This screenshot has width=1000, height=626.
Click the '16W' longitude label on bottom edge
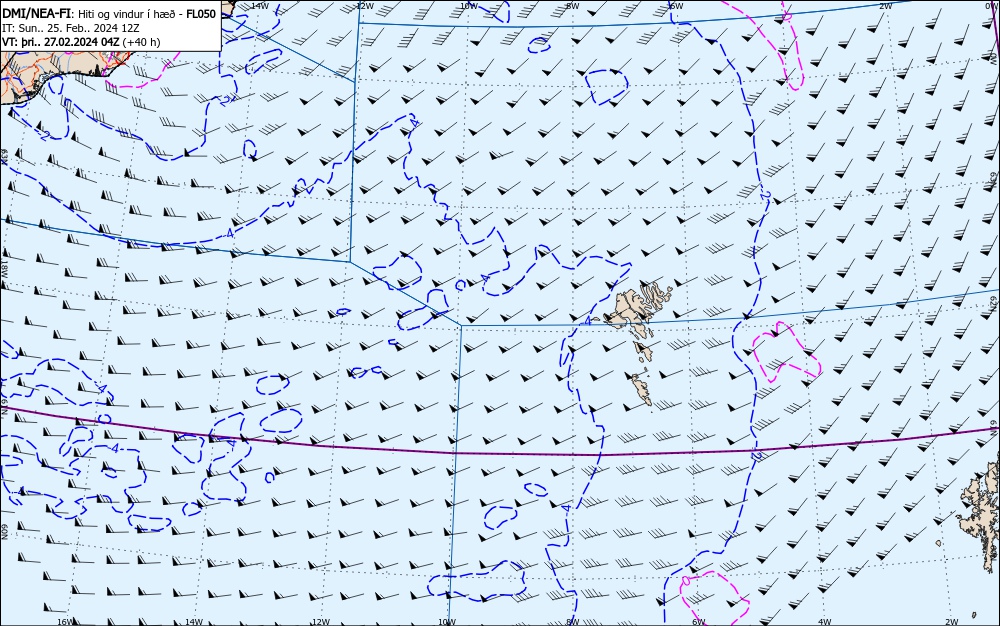click(65, 622)
